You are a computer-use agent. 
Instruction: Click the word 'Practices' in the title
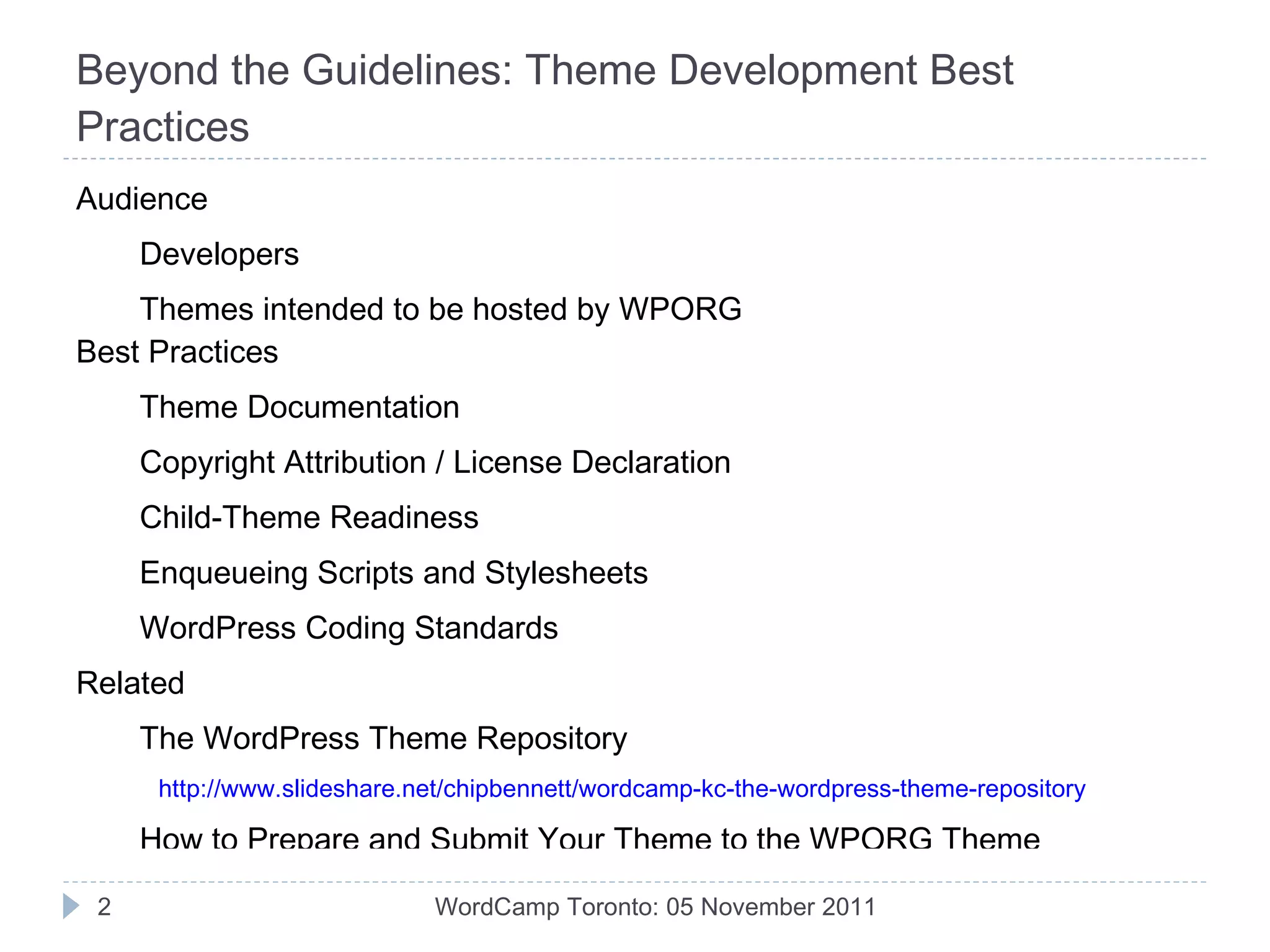click(162, 127)
